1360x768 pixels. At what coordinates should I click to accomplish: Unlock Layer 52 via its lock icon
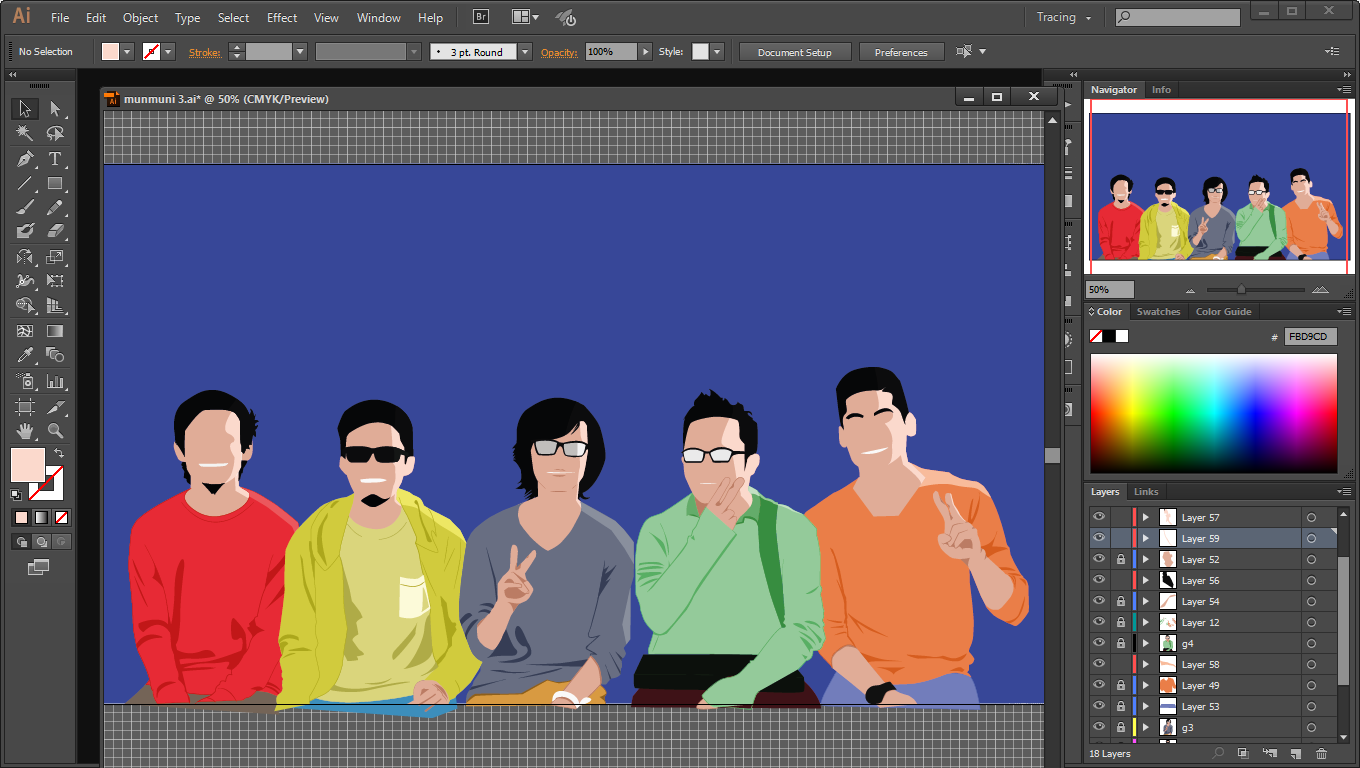[x=1120, y=560]
